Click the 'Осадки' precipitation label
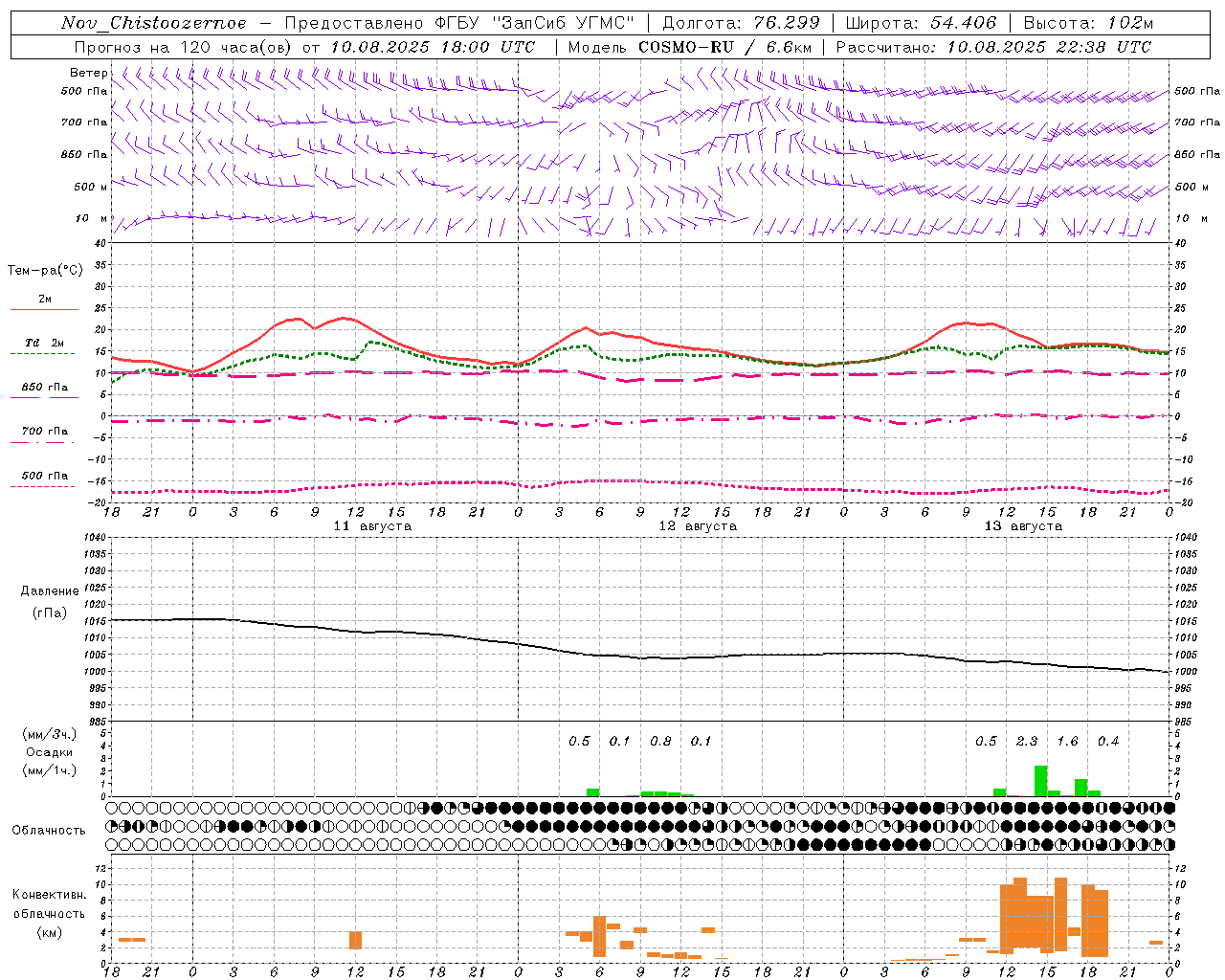Viewport: 1225px width, 980px height. coord(50,752)
